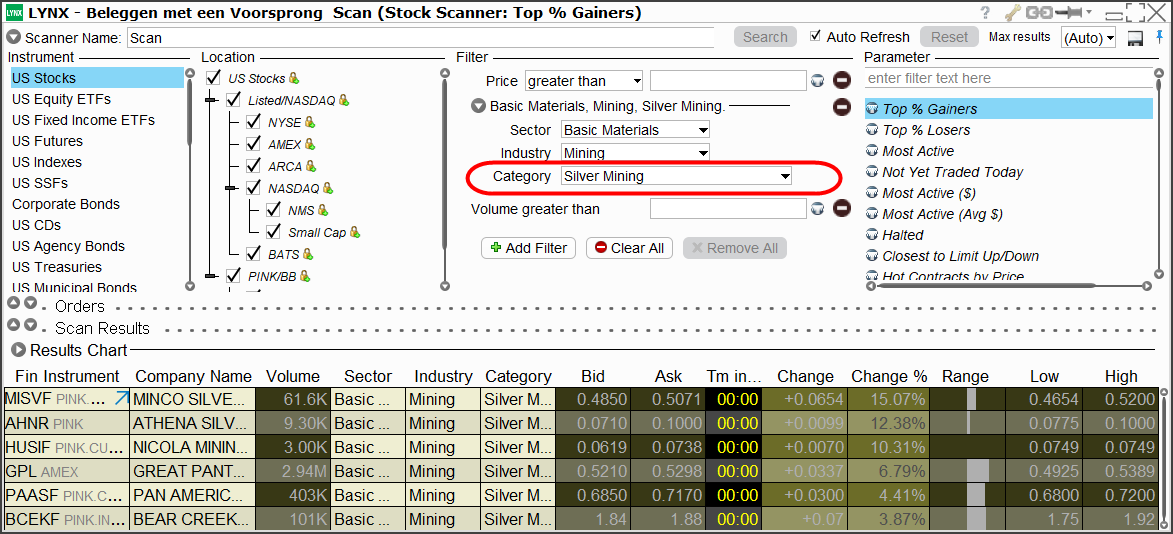The width and height of the screenshot is (1173, 534).
Task: Uncheck the ARCA checkbox
Action: click(x=254, y=166)
